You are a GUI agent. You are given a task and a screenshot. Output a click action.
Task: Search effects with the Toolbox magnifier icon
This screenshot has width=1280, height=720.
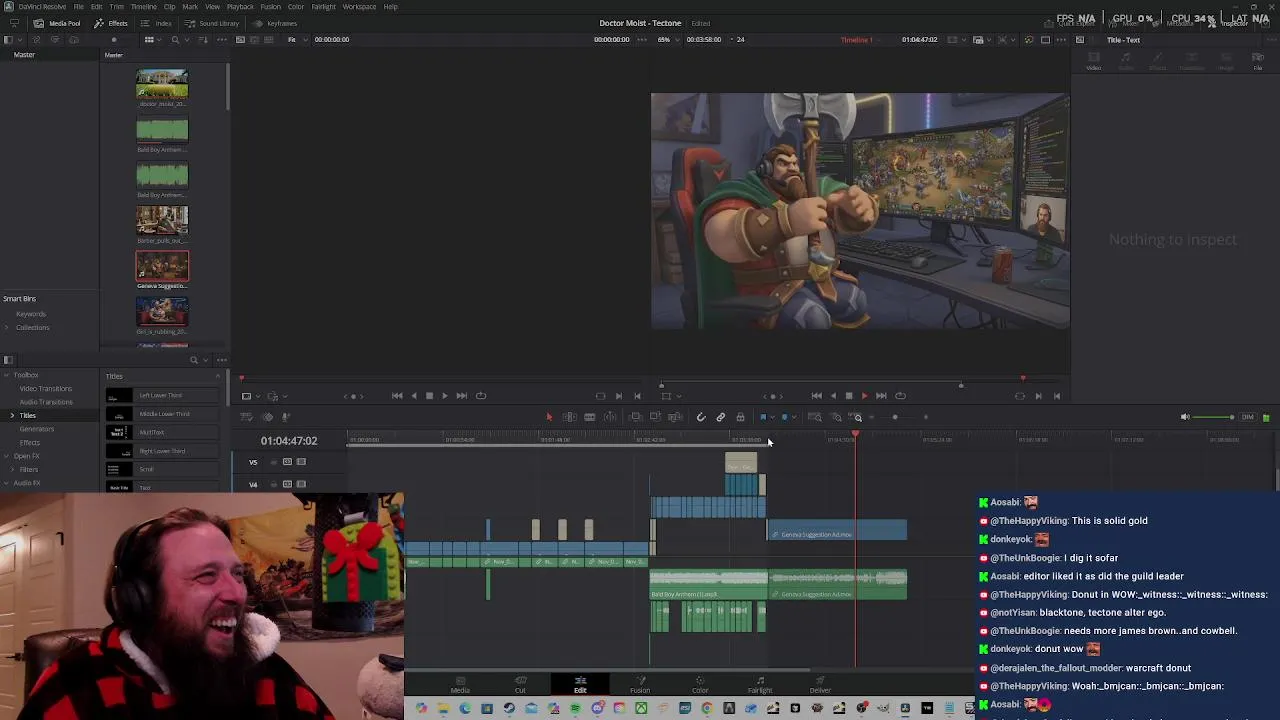(x=194, y=360)
